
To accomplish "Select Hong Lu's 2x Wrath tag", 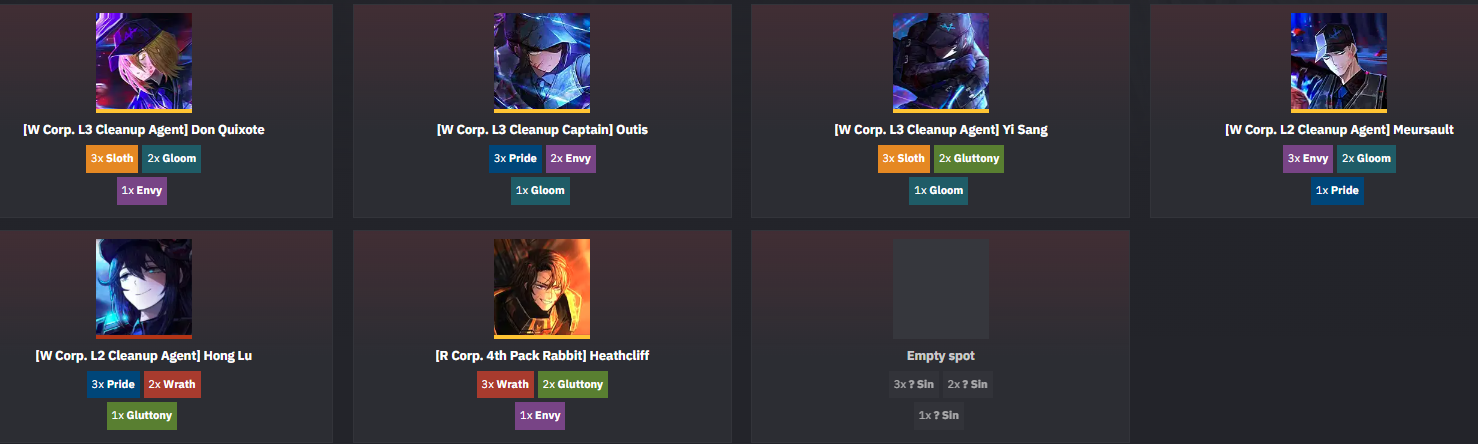I will coord(172,384).
